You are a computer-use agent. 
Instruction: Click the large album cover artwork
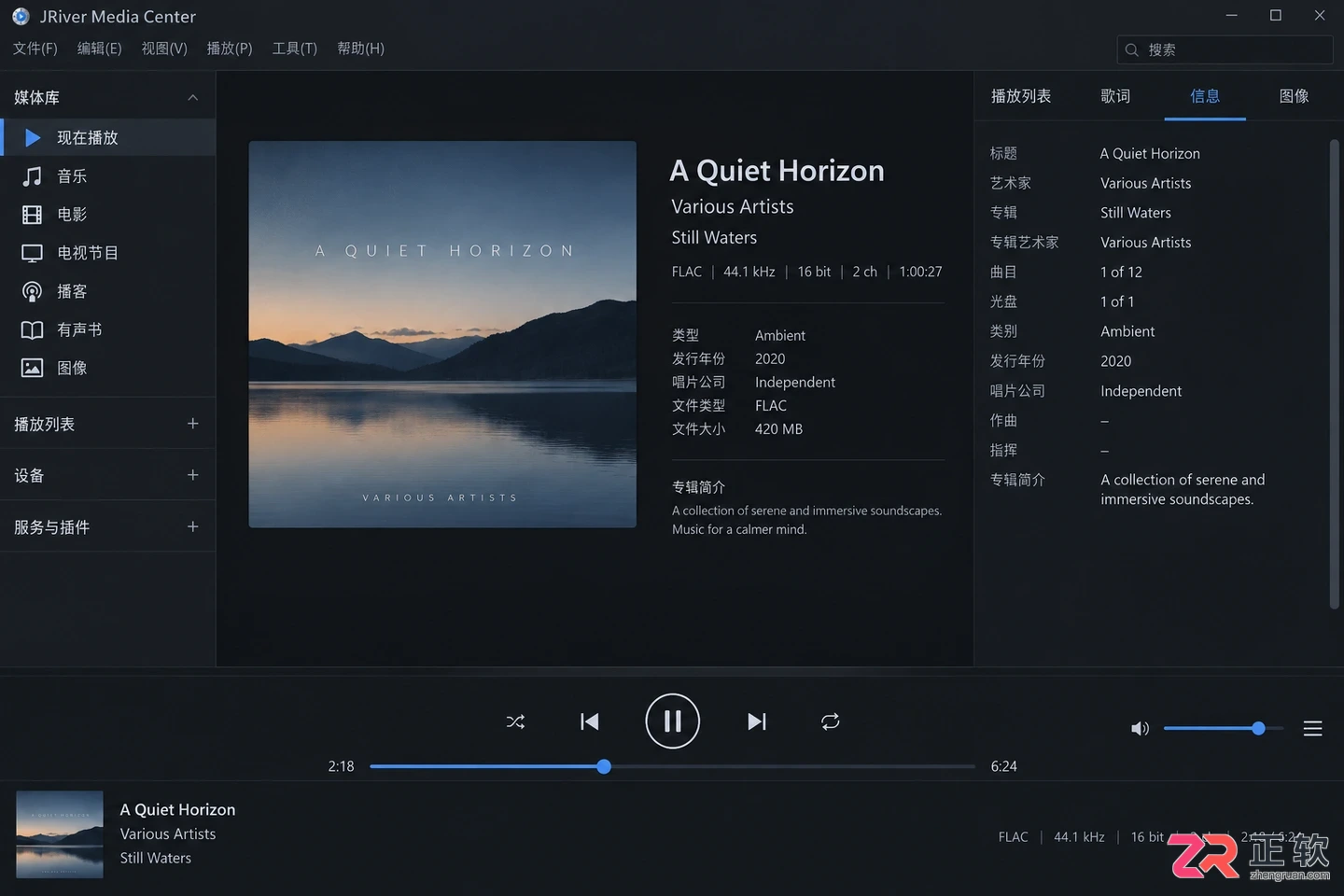coord(442,334)
